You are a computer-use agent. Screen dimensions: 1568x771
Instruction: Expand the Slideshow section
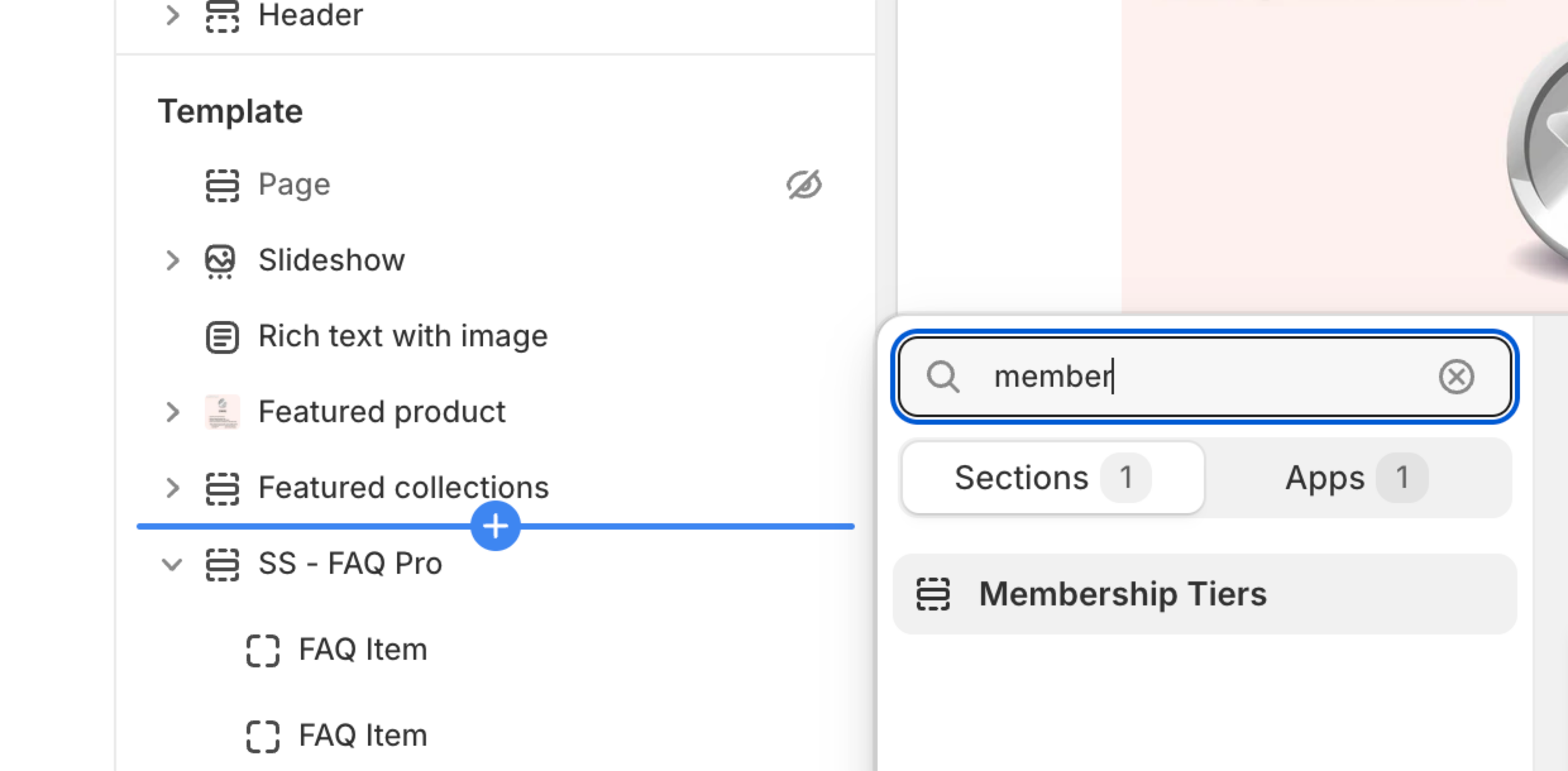(x=172, y=260)
